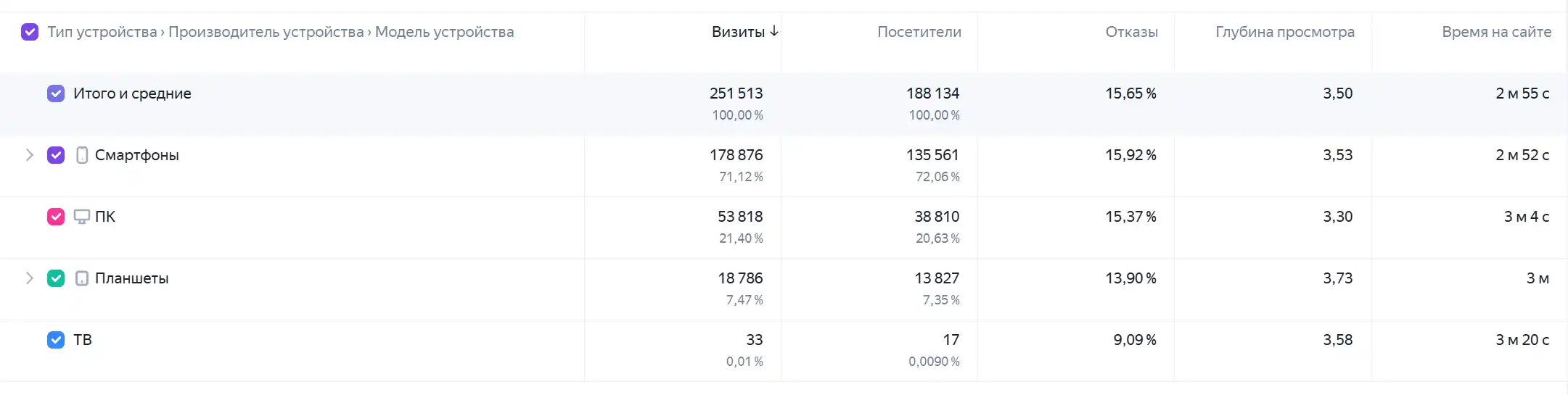Sort by Отказы column header
This screenshot has height=395, width=1568.
1131,32
